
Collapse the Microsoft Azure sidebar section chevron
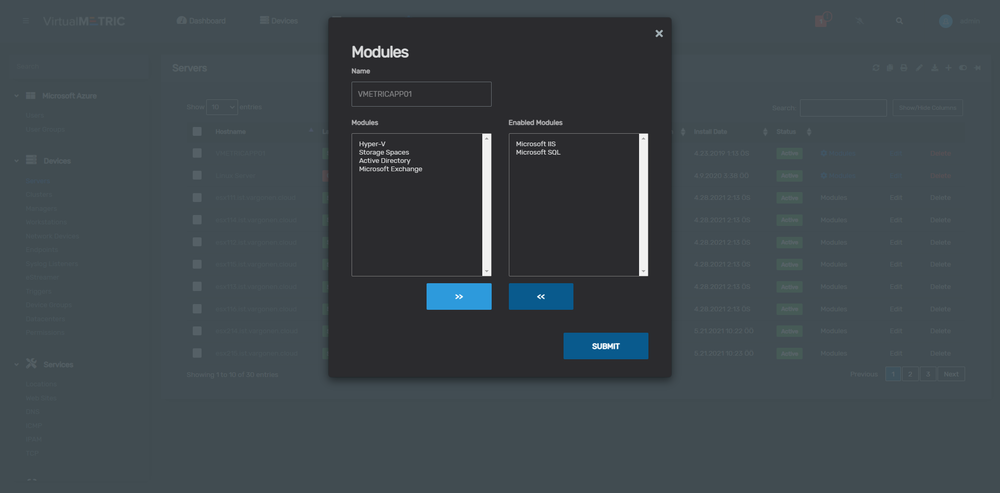click(17, 96)
